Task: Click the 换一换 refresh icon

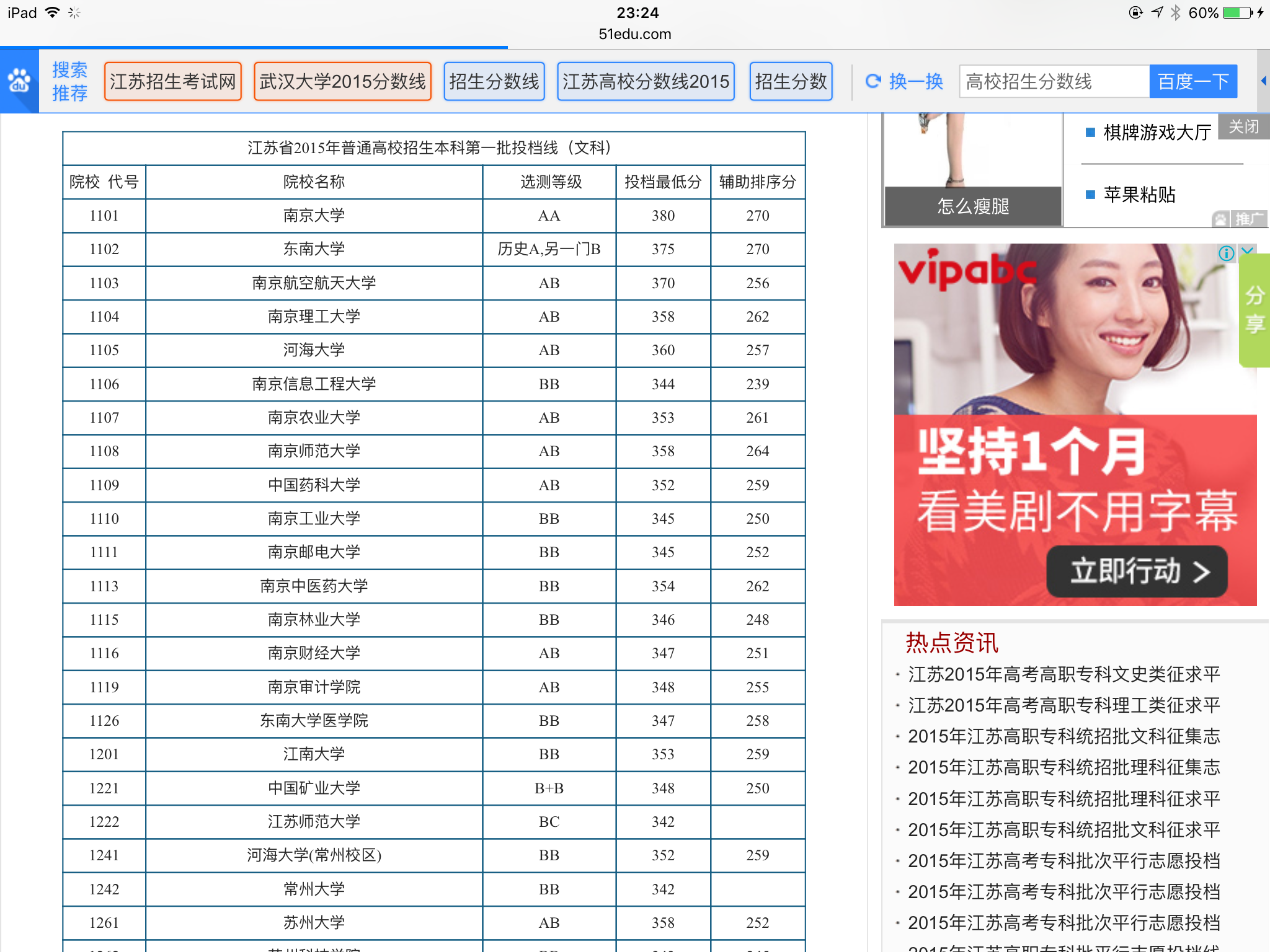Action: pyautogui.click(x=873, y=81)
